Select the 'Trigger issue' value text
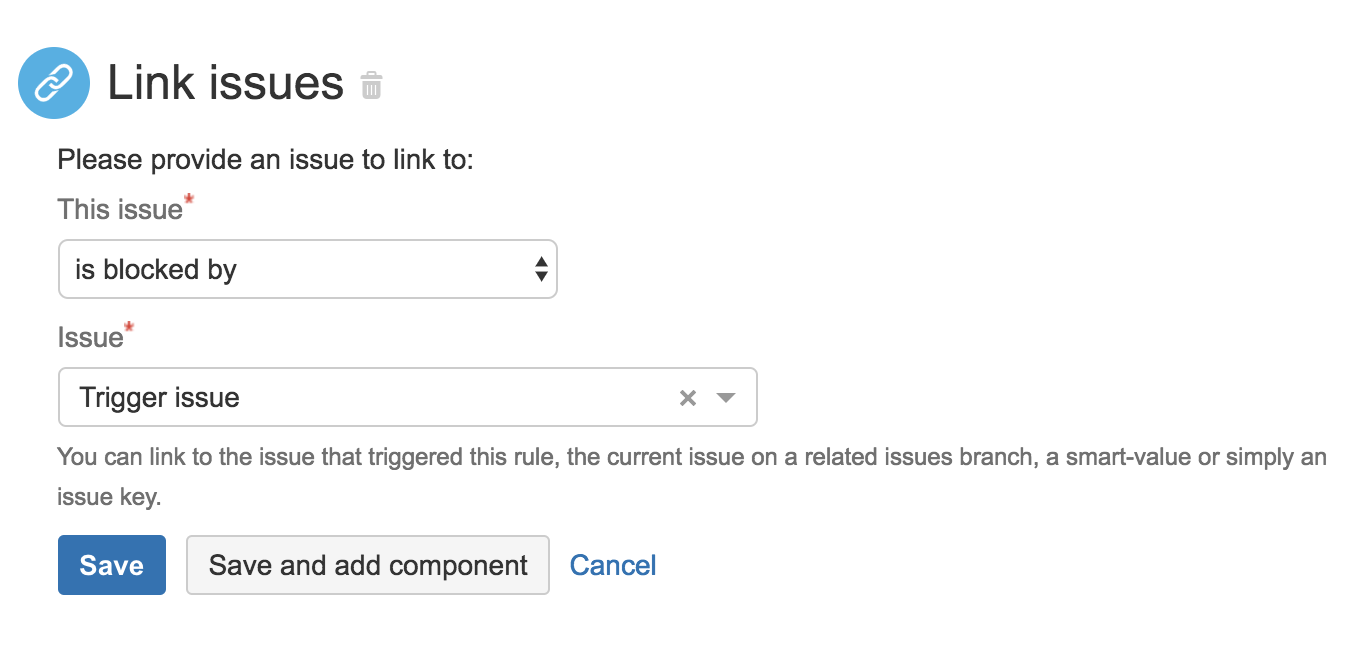Screen dimensions: 1364x668 click(x=160, y=398)
